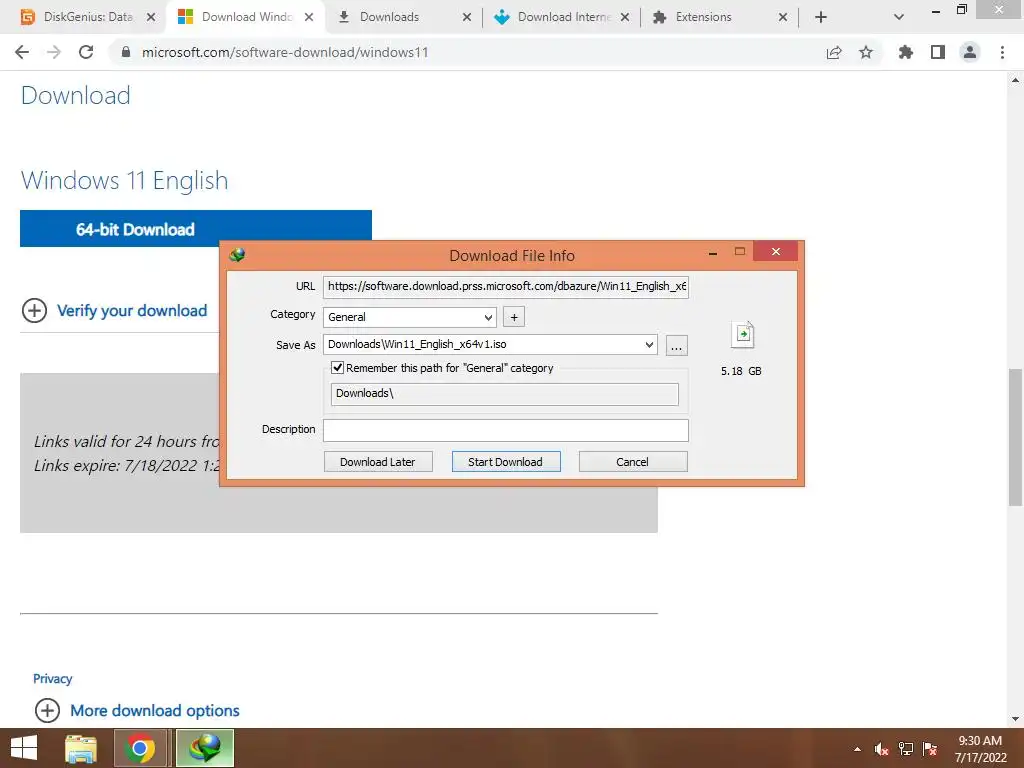Open the tab search chevron

(x=899, y=17)
